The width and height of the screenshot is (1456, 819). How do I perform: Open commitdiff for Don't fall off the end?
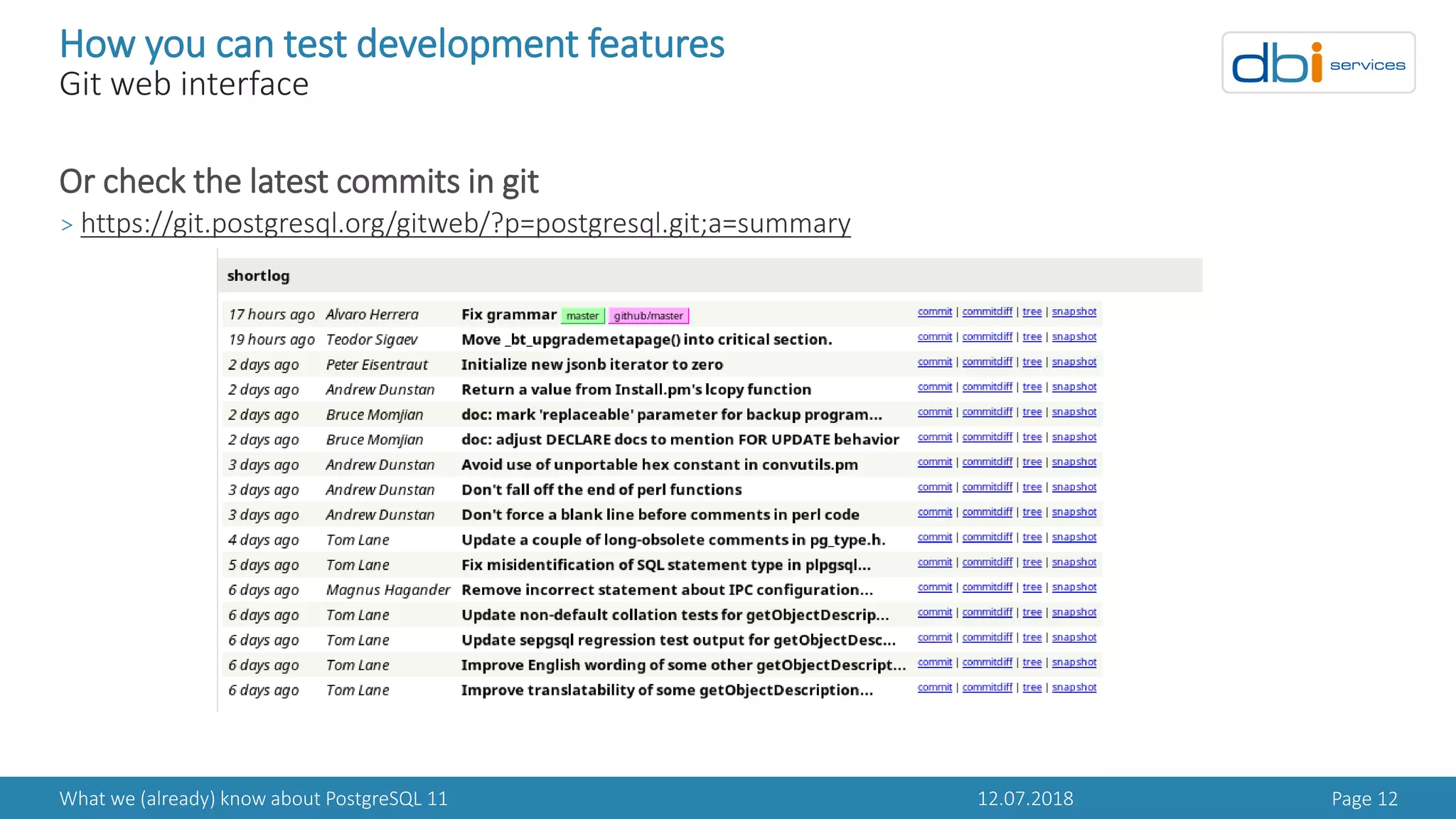(987, 487)
